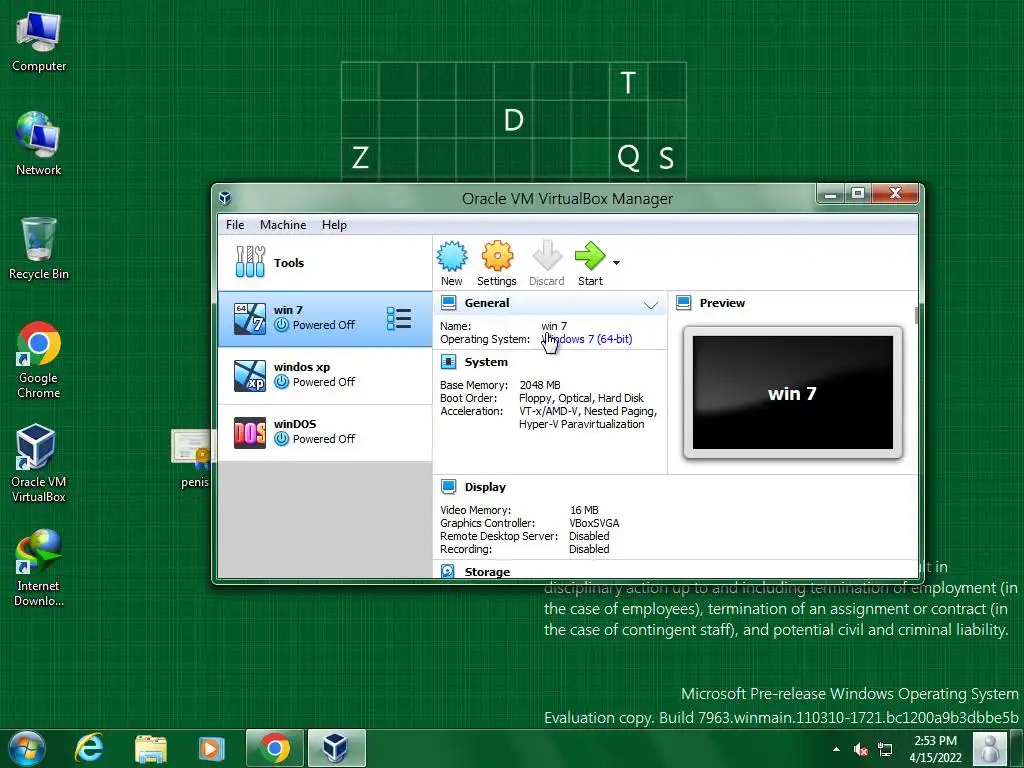The height and width of the screenshot is (768, 1024).
Task: Click the Display section header
Action: 485,487
